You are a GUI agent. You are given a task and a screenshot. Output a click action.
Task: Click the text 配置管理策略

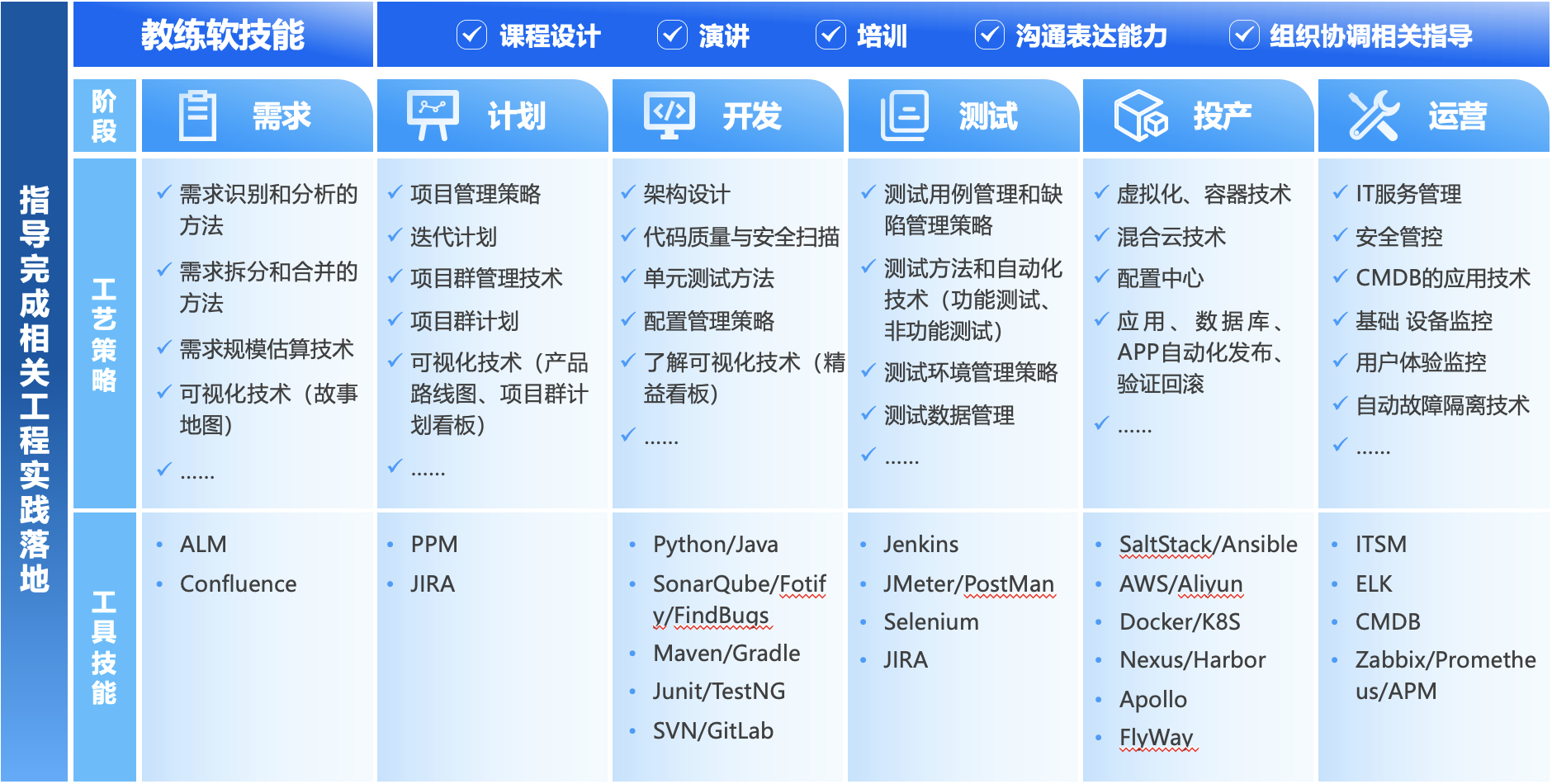pyautogui.click(x=709, y=321)
